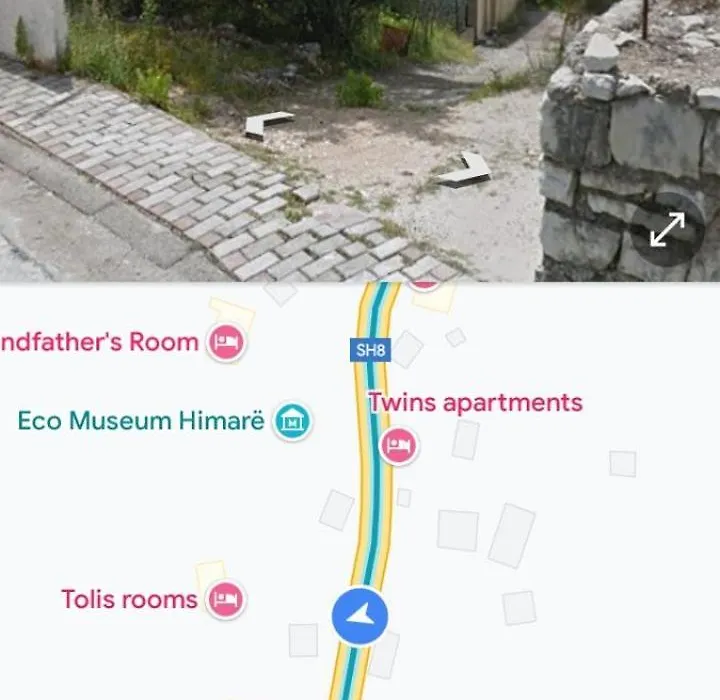Viewport: 720px width, 700px height.
Task: Open the Eco Museum Himarë text label
Action: tap(141, 421)
